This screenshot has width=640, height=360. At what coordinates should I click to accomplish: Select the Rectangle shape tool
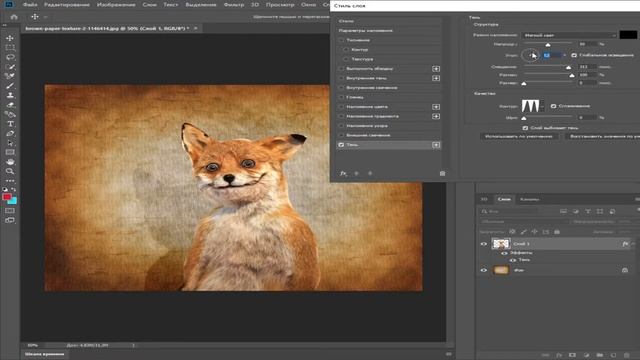(x=10, y=152)
